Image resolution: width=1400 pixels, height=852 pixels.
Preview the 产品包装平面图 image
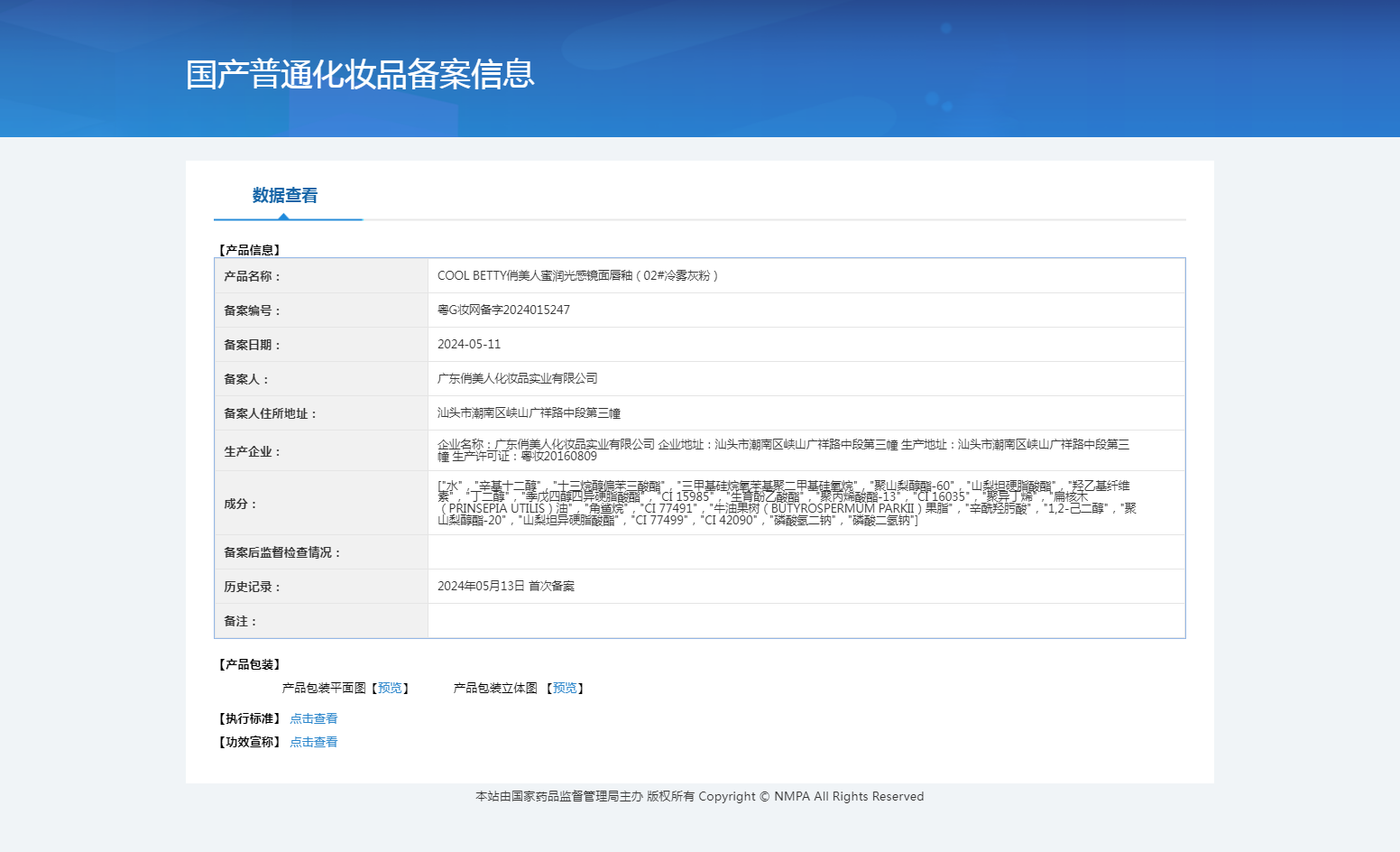pyautogui.click(x=390, y=688)
